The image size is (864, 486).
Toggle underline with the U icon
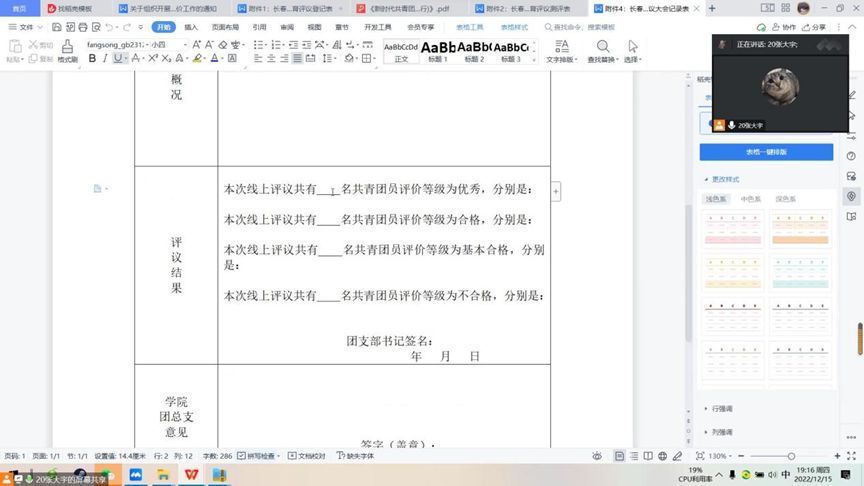click(x=117, y=58)
